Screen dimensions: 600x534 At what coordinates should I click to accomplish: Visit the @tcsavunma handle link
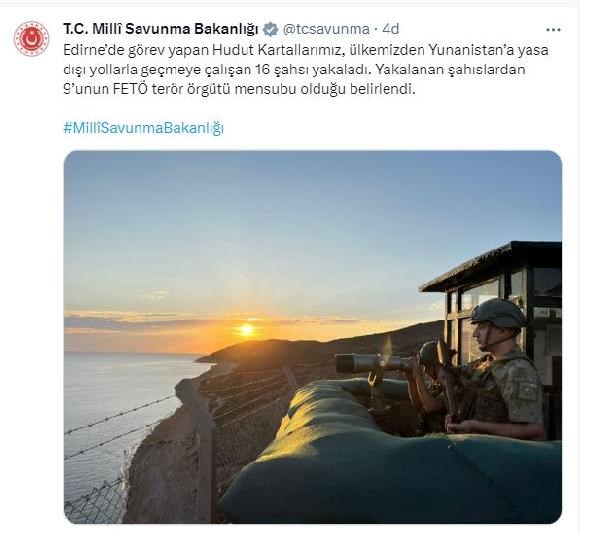point(326,29)
